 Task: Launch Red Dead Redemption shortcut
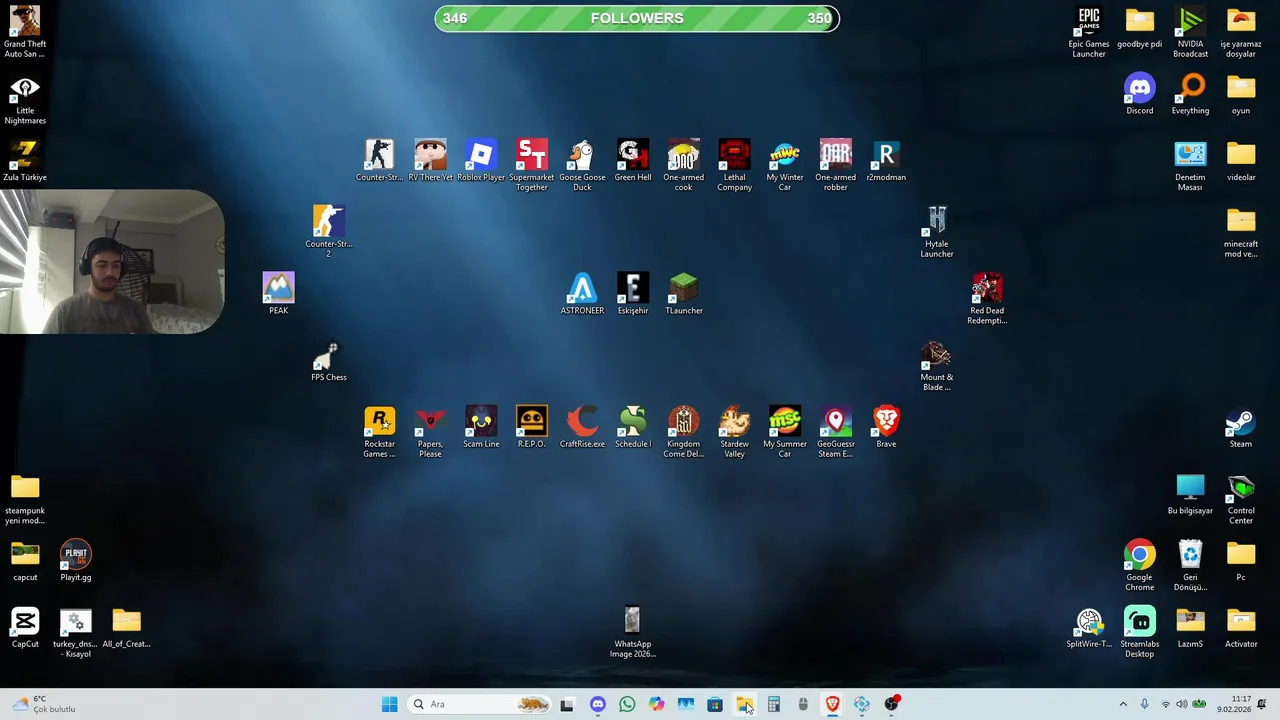point(987,298)
